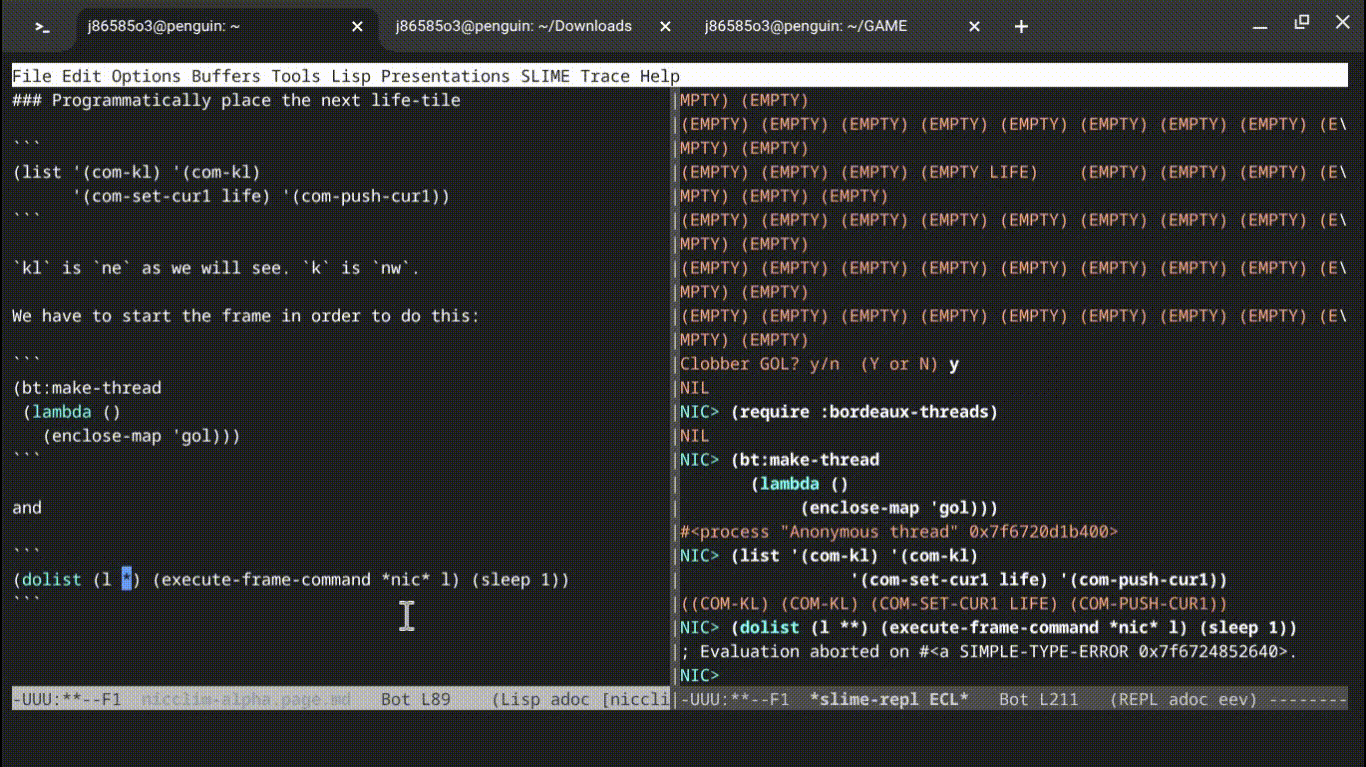Switch to the ~/Downloads terminal tab

pyautogui.click(x=513, y=27)
